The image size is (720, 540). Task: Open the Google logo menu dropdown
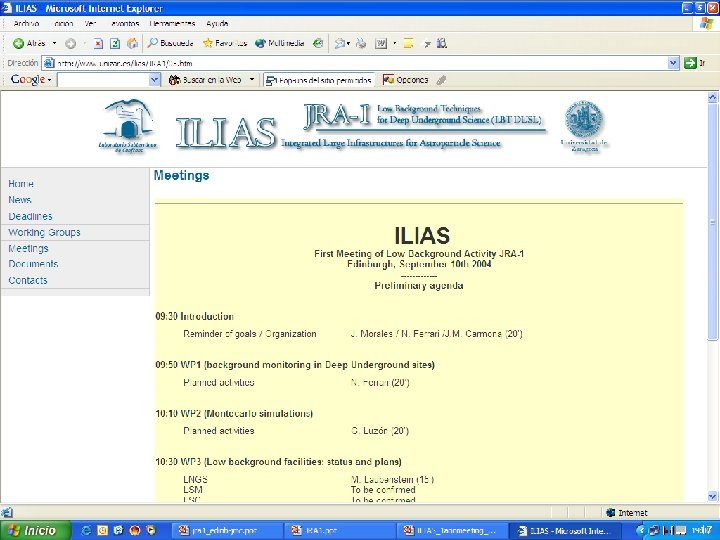pos(49,80)
